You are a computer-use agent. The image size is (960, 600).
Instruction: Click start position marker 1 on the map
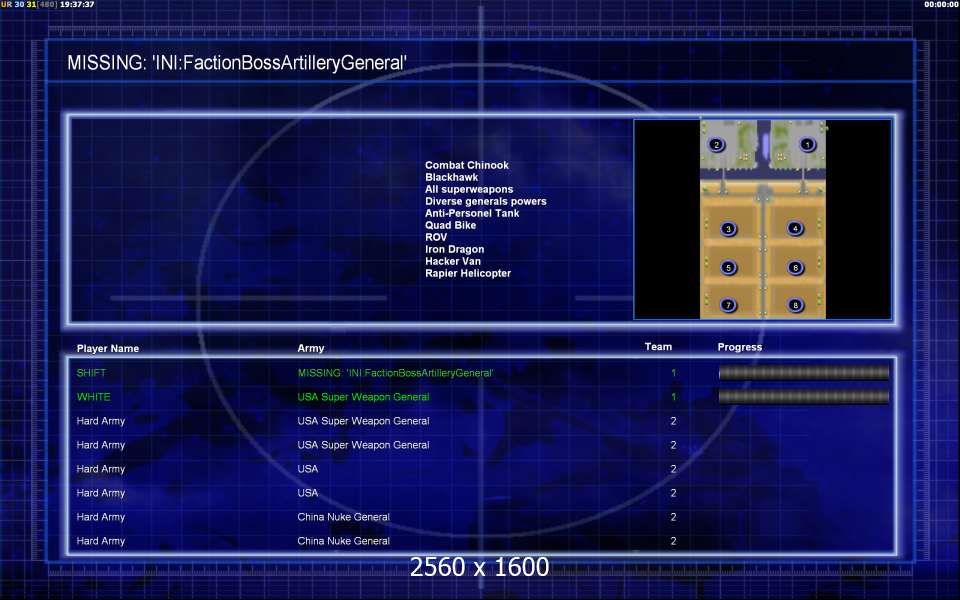[x=807, y=145]
